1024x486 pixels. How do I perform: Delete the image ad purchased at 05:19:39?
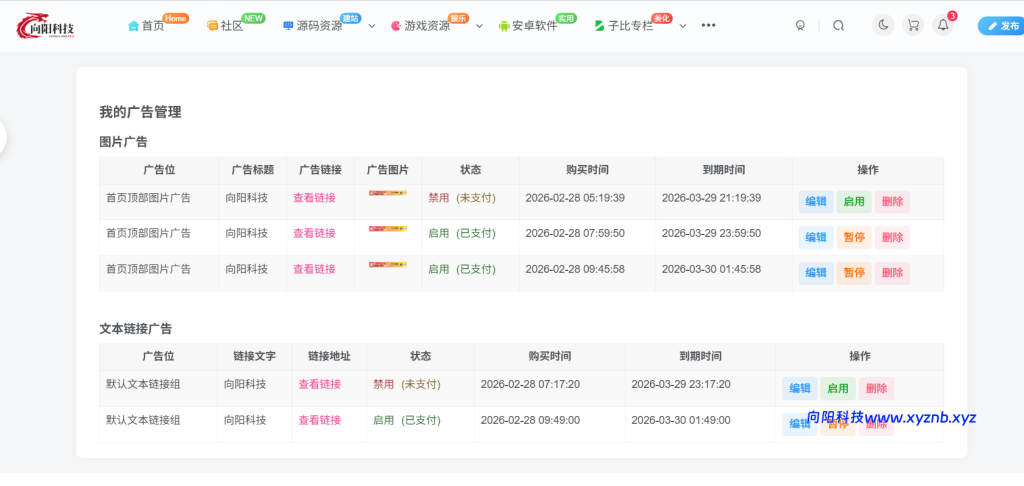(892, 202)
